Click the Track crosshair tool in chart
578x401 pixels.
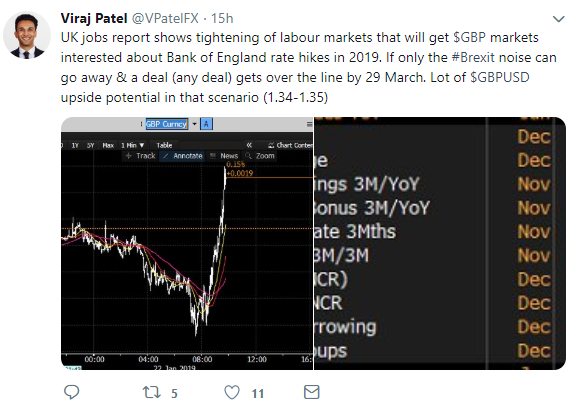tap(140, 156)
